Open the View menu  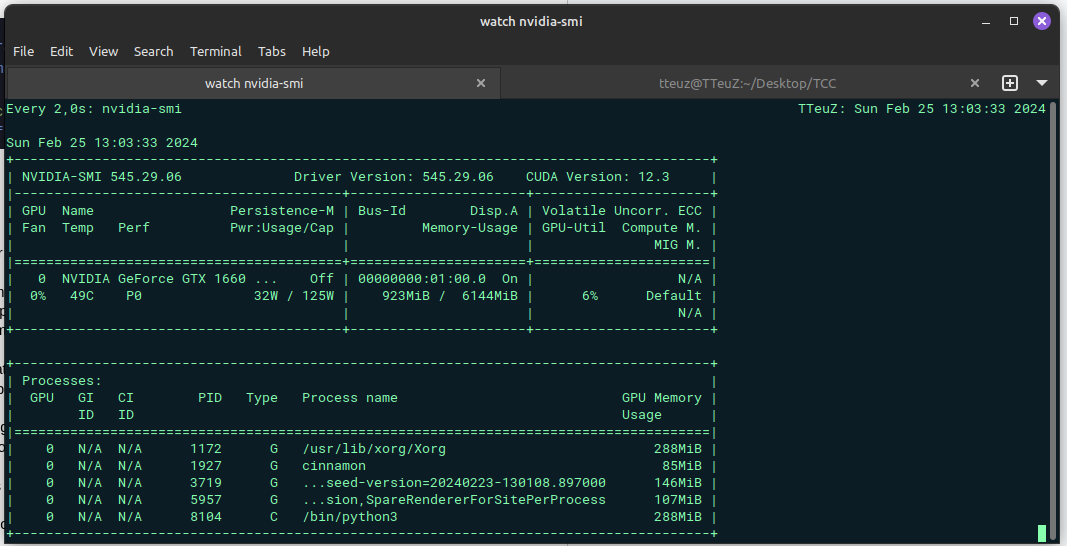(x=103, y=51)
